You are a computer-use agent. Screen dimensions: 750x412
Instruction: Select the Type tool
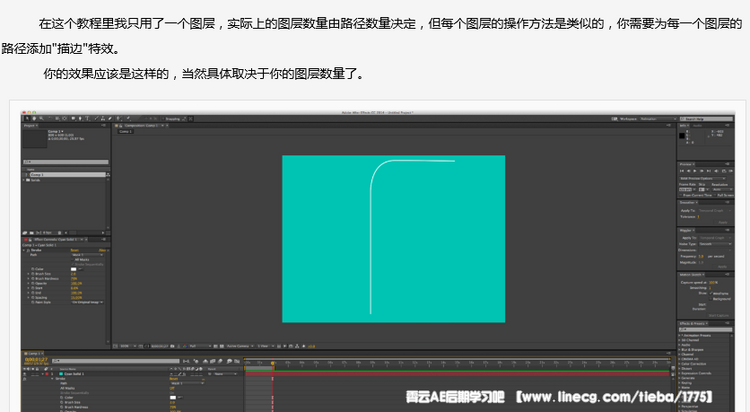pos(88,119)
